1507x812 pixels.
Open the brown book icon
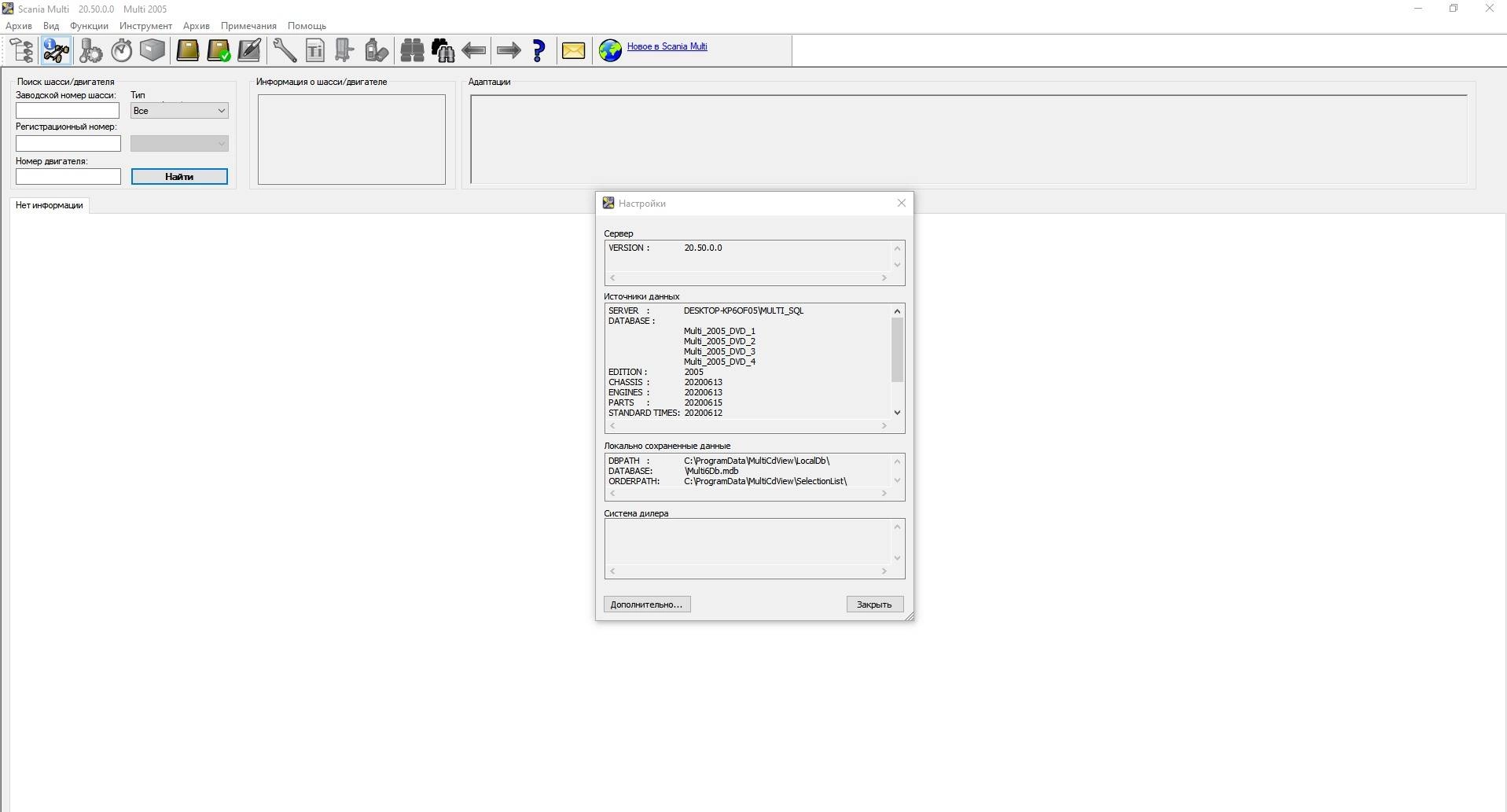(187, 51)
